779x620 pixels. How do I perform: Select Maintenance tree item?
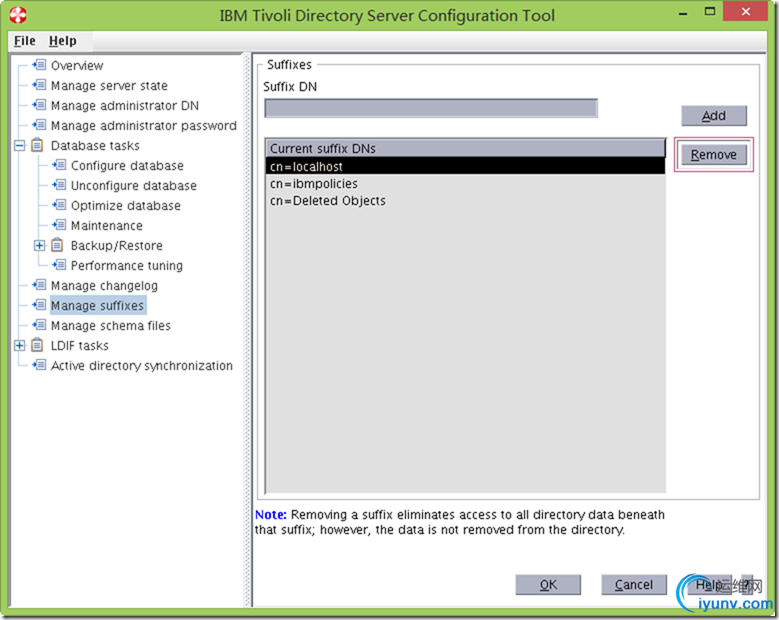pos(107,226)
